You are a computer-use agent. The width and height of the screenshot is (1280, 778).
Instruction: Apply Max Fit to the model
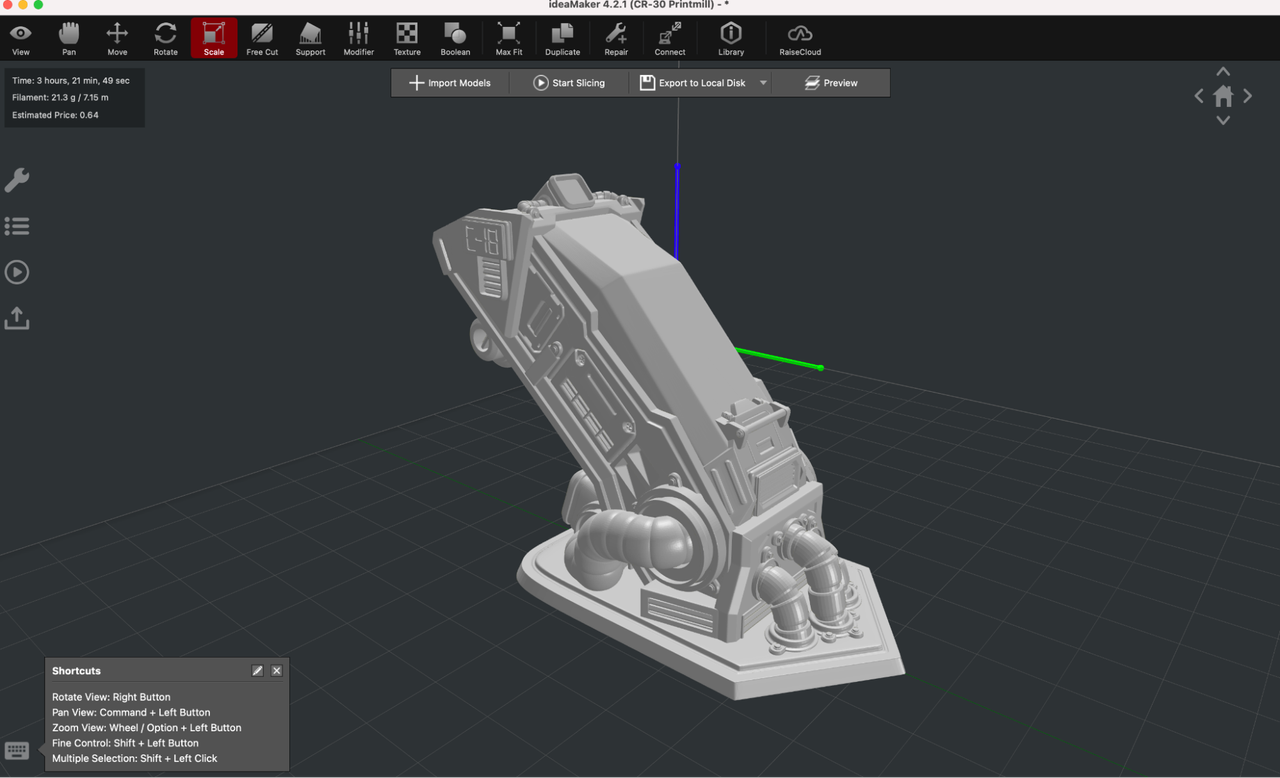[509, 39]
